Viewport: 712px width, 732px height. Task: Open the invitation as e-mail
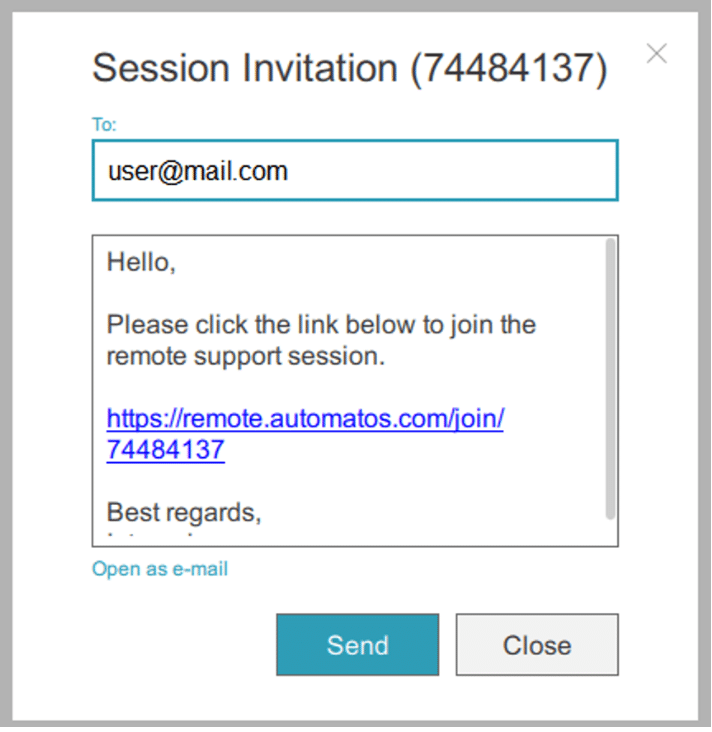pos(160,569)
